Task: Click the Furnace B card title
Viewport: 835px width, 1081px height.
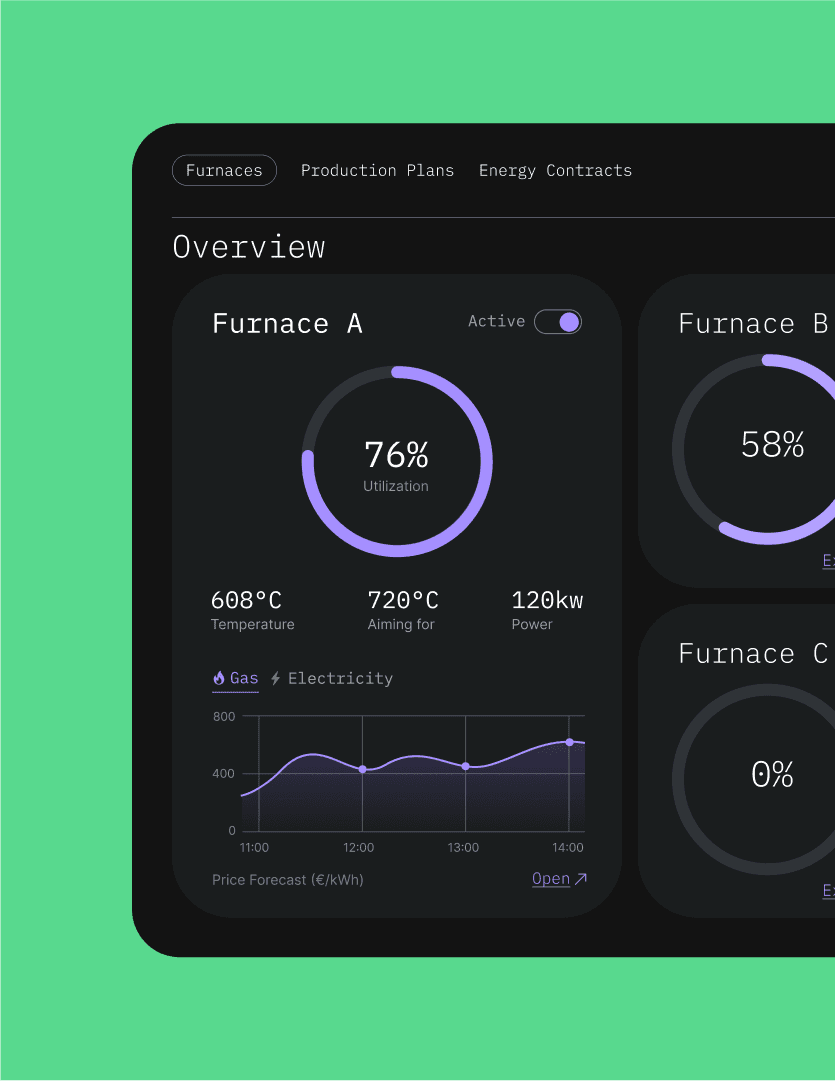Action: pos(753,323)
